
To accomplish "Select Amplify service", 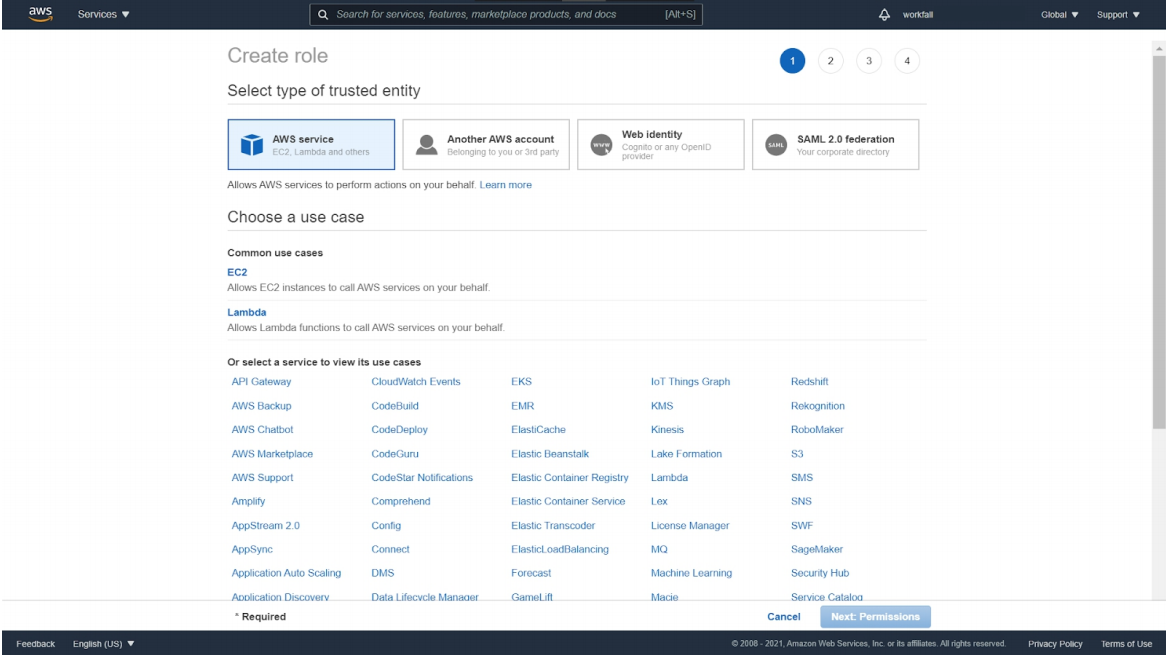I will [x=248, y=501].
